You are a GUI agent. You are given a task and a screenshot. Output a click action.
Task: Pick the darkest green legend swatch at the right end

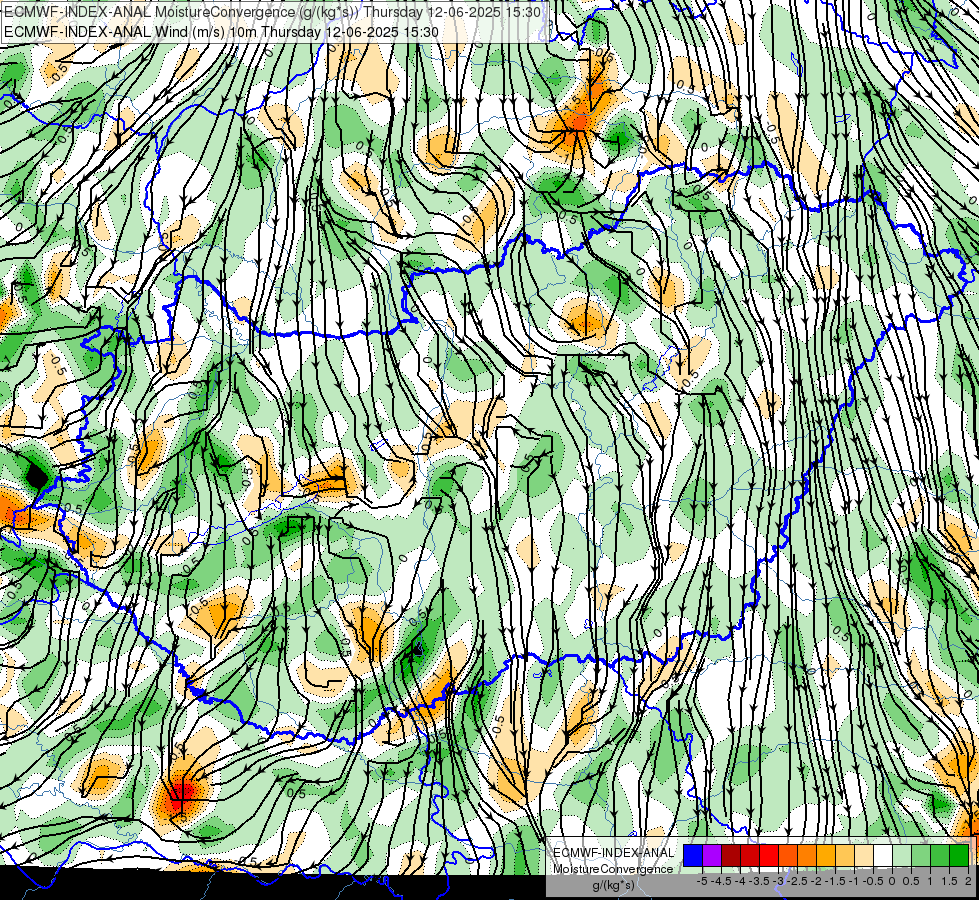959,855
